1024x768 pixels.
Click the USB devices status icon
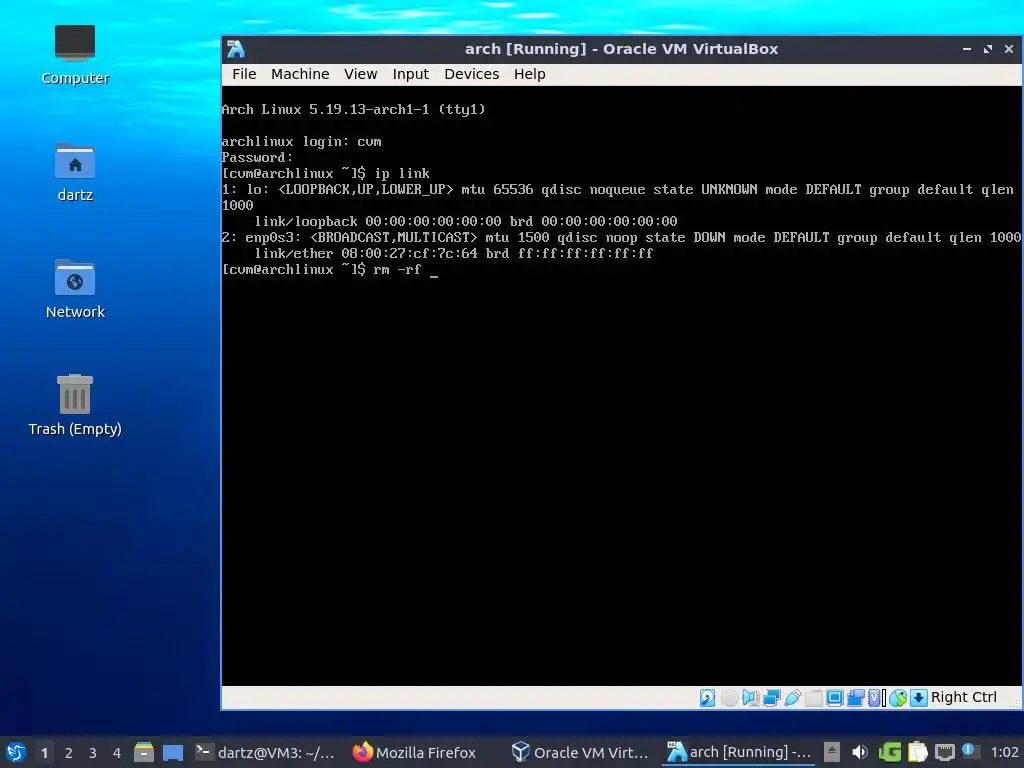click(x=792, y=697)
